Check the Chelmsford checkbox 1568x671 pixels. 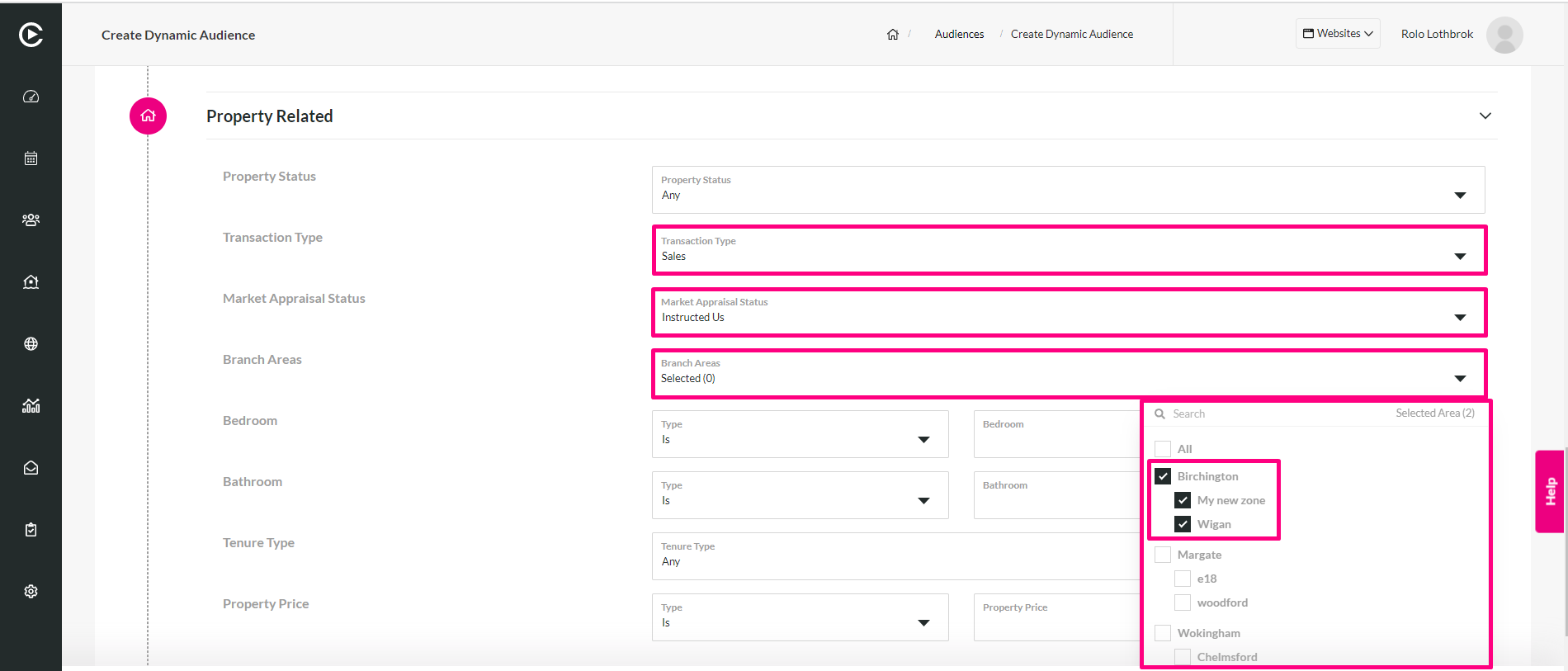point(1183,657)
